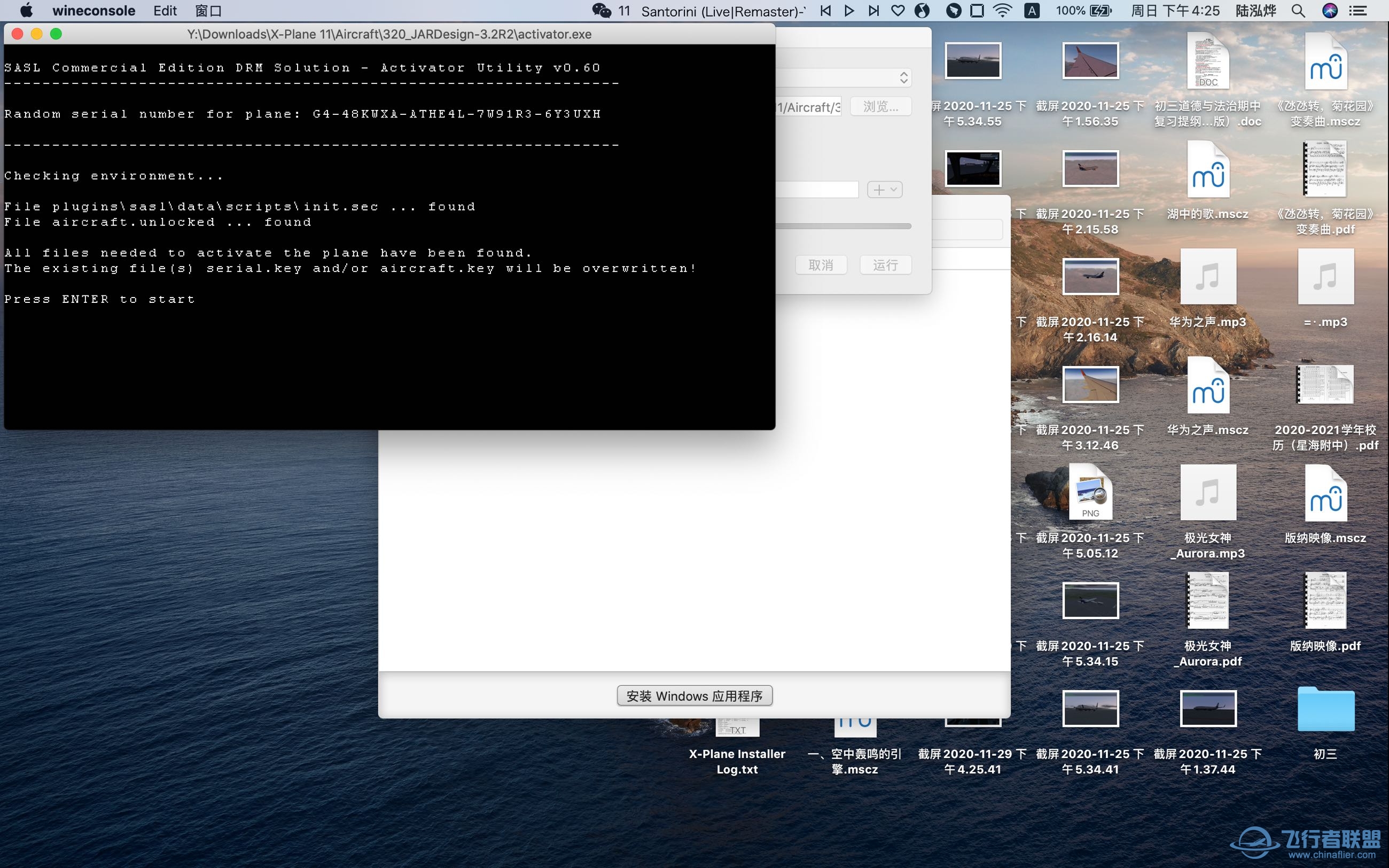Click the Santorini song title in menu bar

tap(723, 11)
